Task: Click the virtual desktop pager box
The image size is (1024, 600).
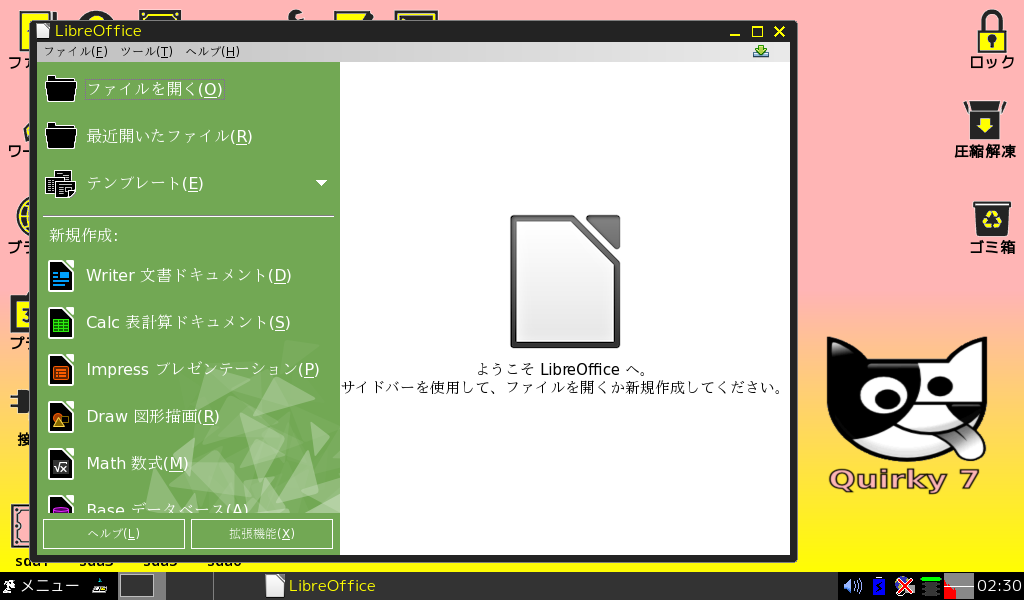Action: tap(136, 586)
